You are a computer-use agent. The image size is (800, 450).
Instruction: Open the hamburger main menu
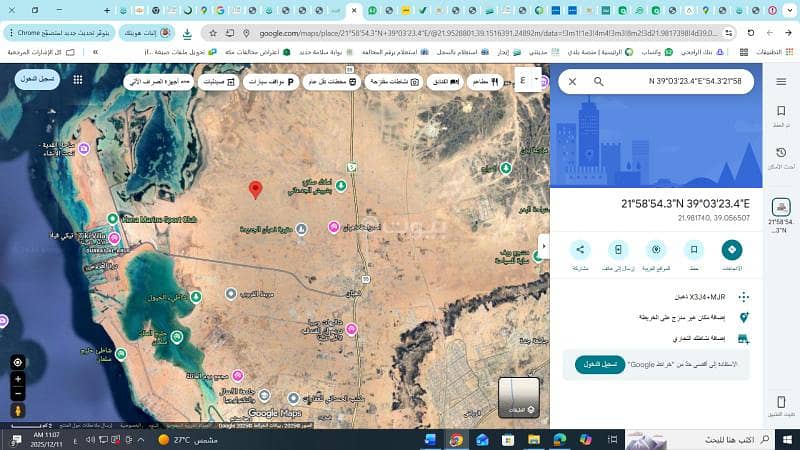(781, 82)
